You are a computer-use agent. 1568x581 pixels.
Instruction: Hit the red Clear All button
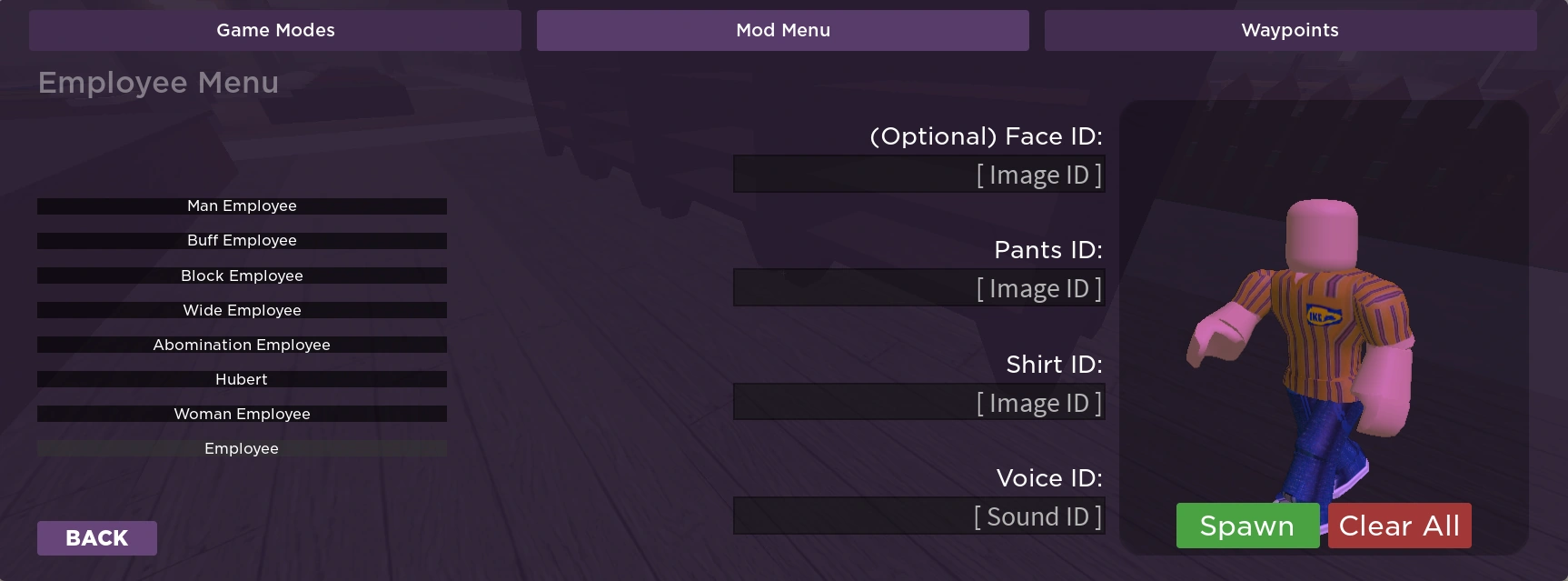pos(1399,526)
